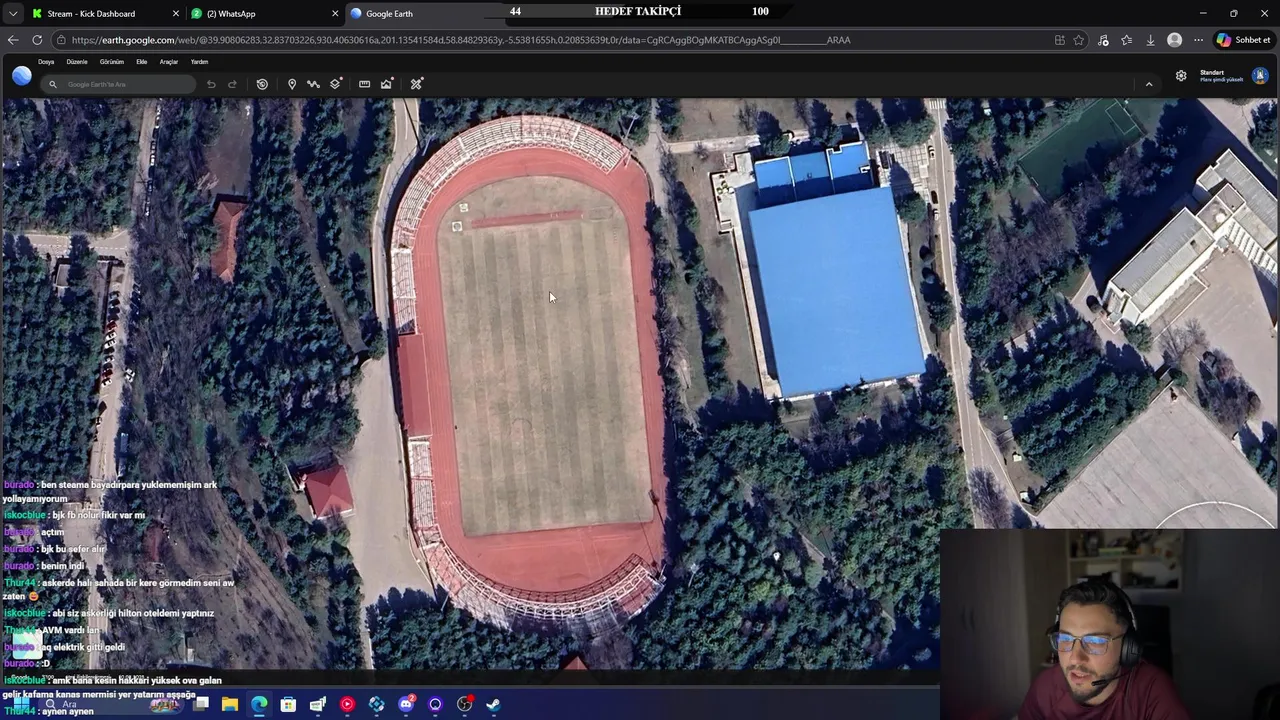This screenshot has height=720, width=1280.
Task: Open the browser profile avatar
Action: pyautogui.click(x=1174, y=40)
